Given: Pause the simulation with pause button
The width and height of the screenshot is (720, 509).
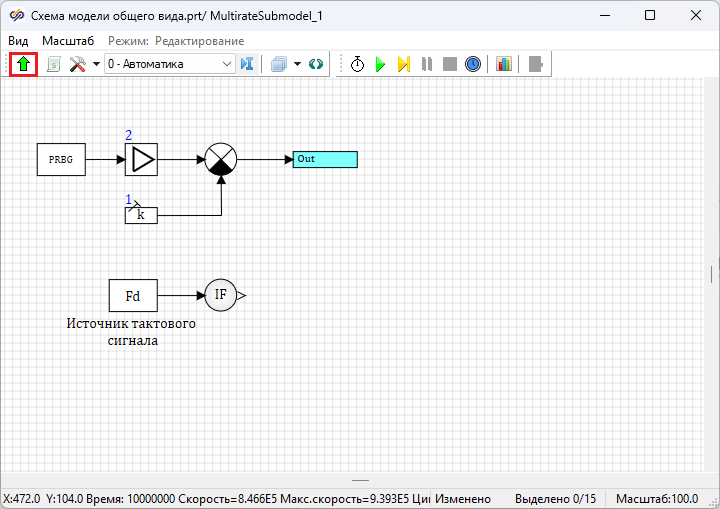Looking at the screenshot, I should 427,64.
